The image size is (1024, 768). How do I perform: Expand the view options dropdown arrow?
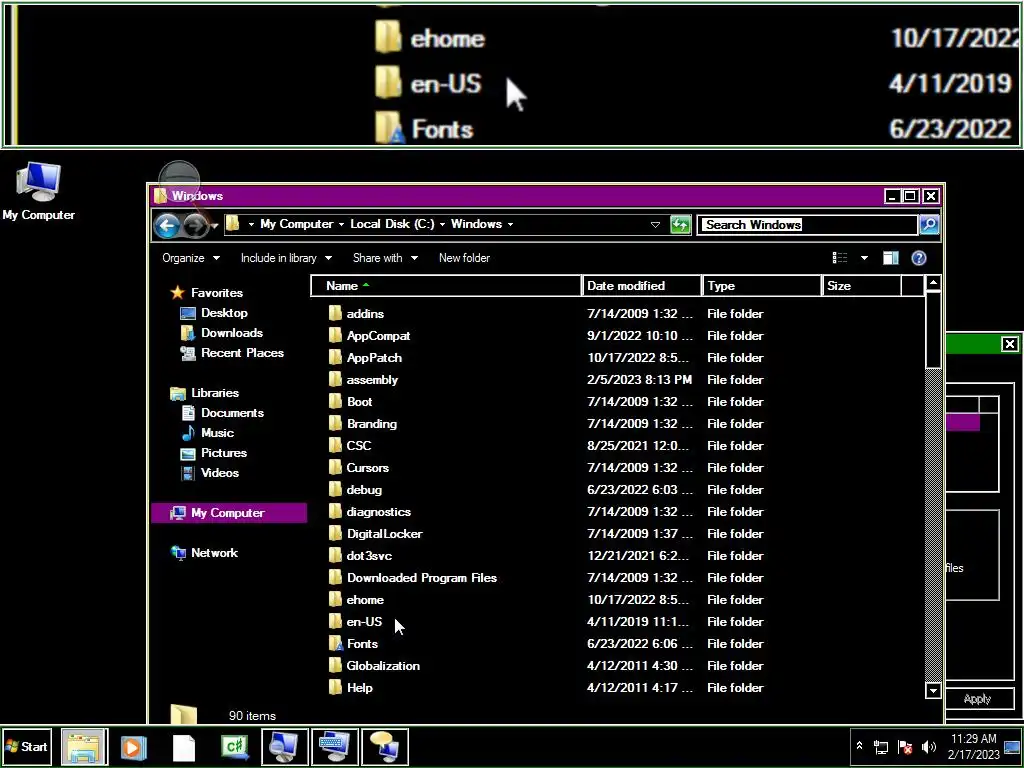864,258
